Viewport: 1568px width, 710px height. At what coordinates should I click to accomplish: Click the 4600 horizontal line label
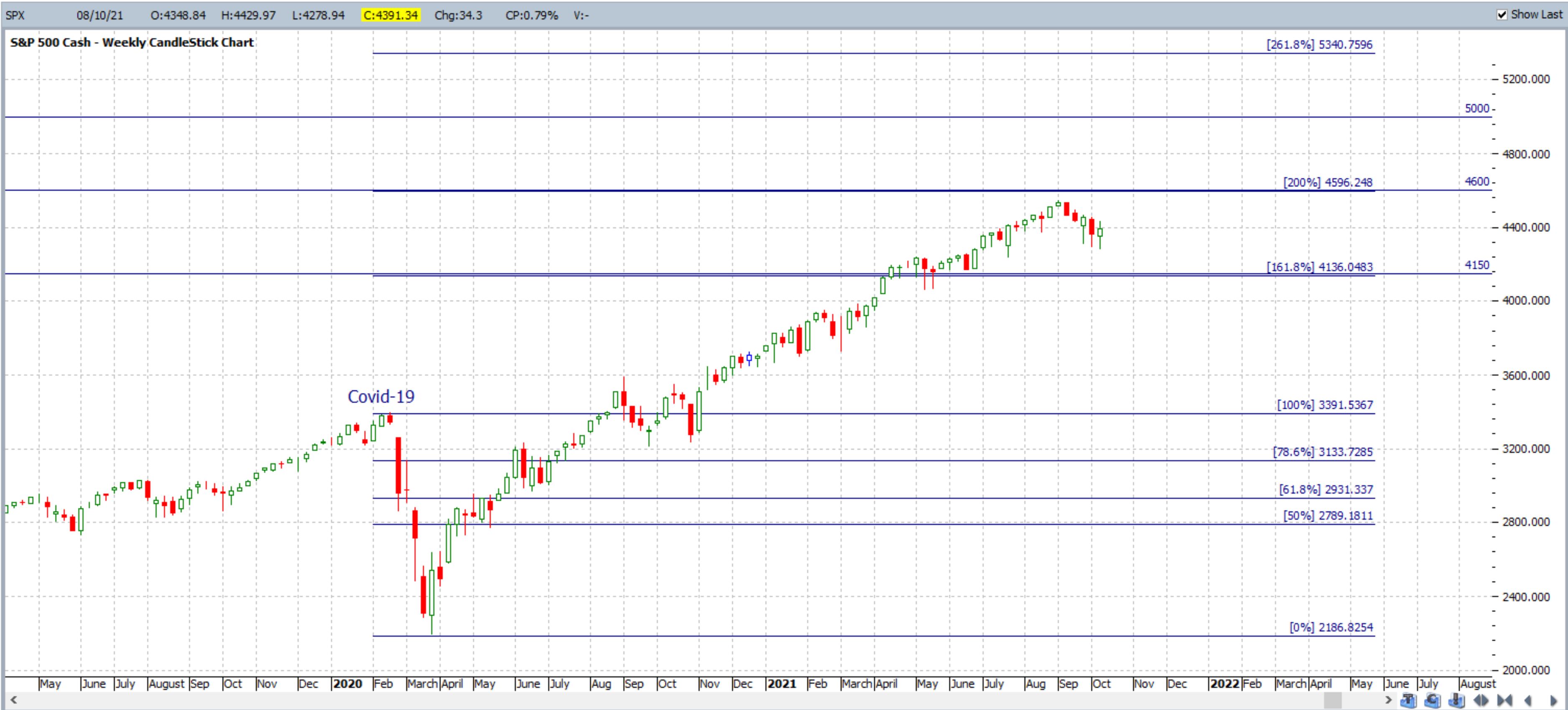click(x=1477, y=181)
